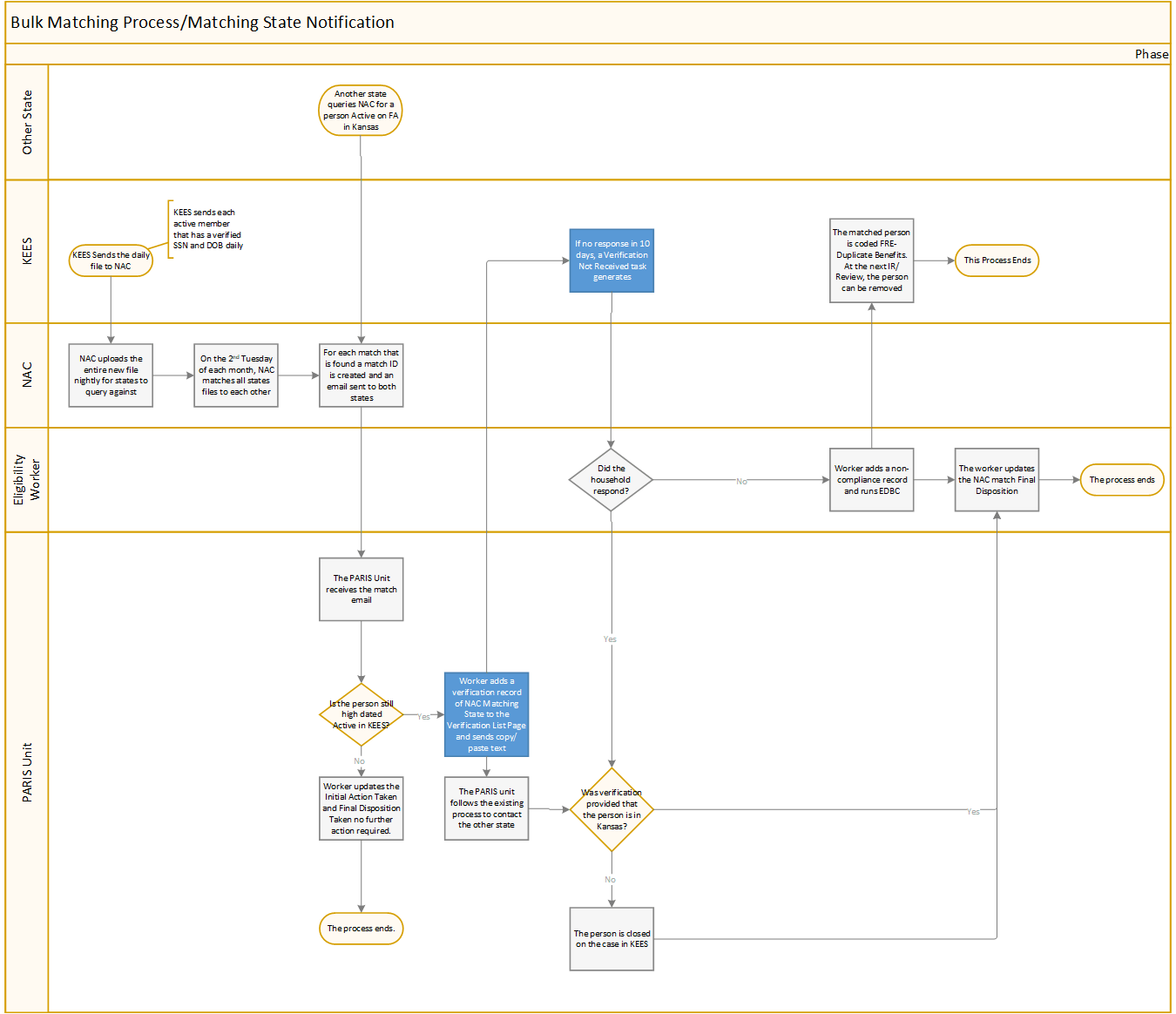
Task: Select the 'PARIS Unit receives the match email' box
Action: pos(362,590)
